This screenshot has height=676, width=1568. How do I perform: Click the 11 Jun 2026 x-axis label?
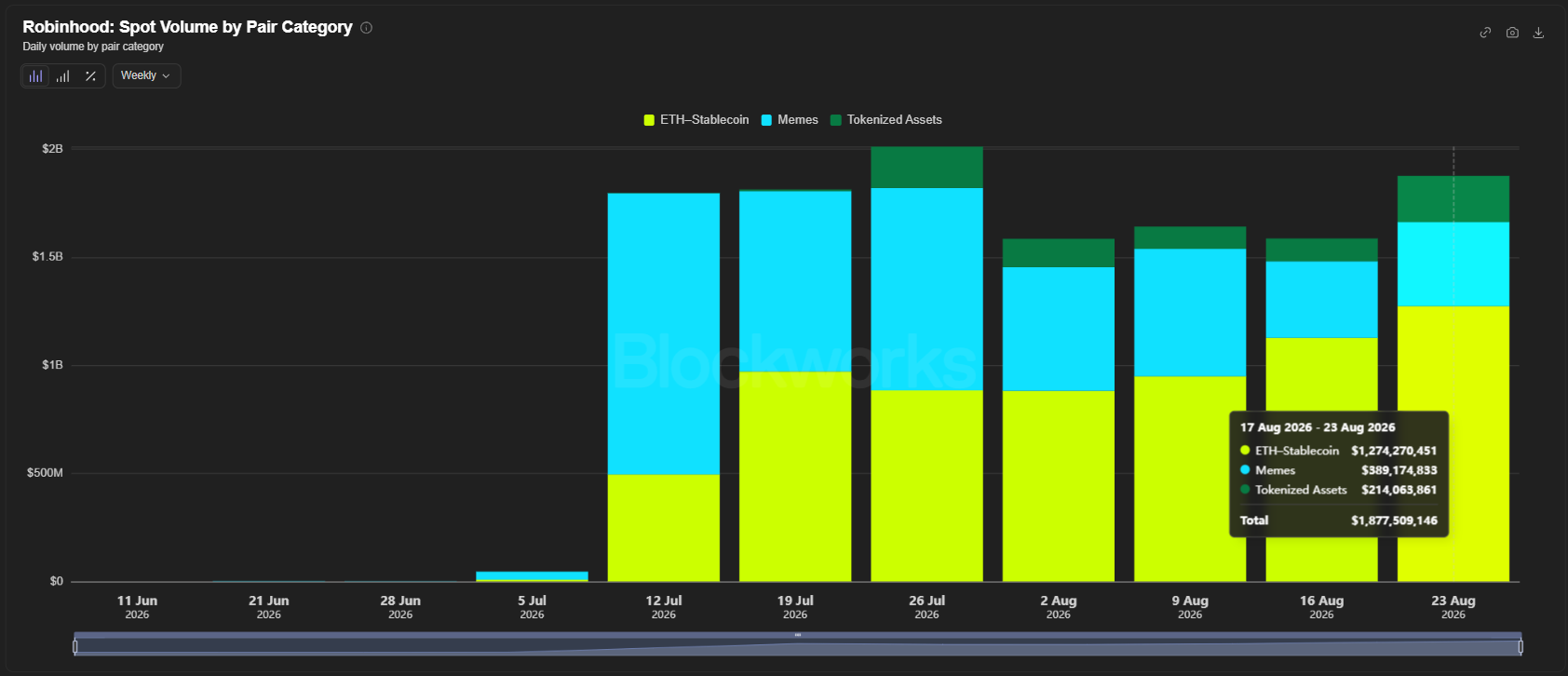point(137,607)
